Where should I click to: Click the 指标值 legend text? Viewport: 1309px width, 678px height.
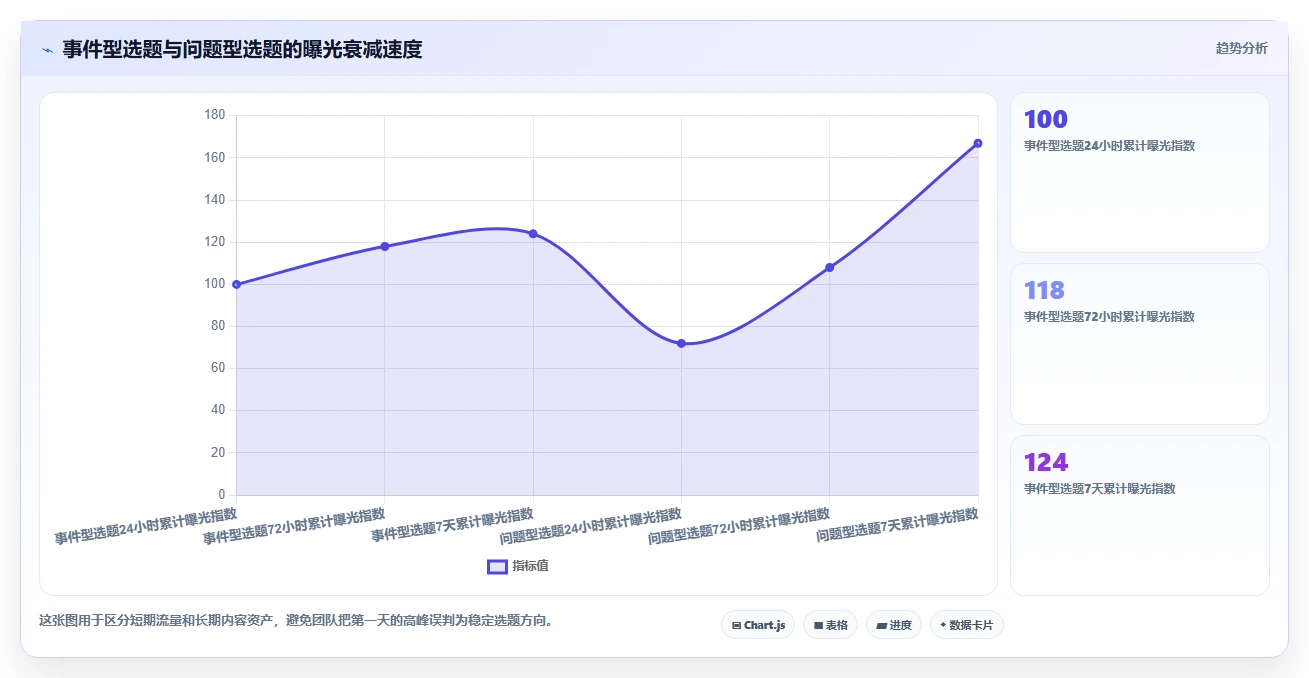(530, 566)
